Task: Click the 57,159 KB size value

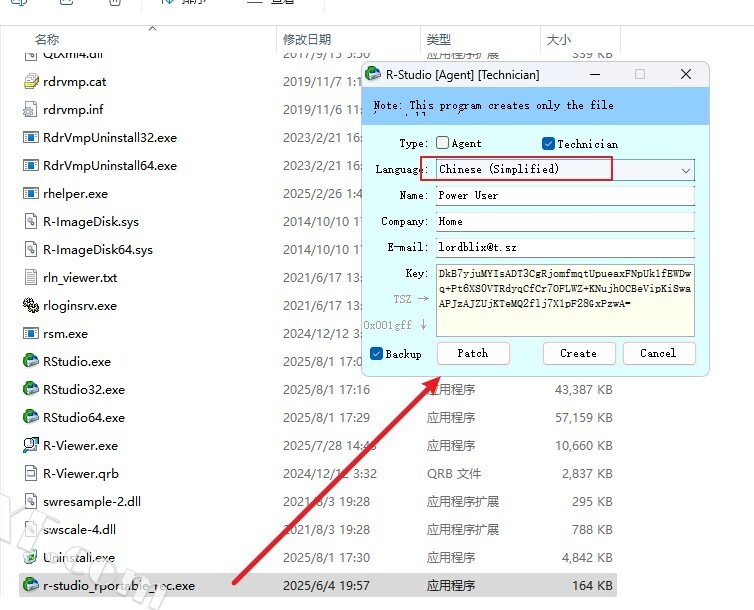Action: (584, 417)
